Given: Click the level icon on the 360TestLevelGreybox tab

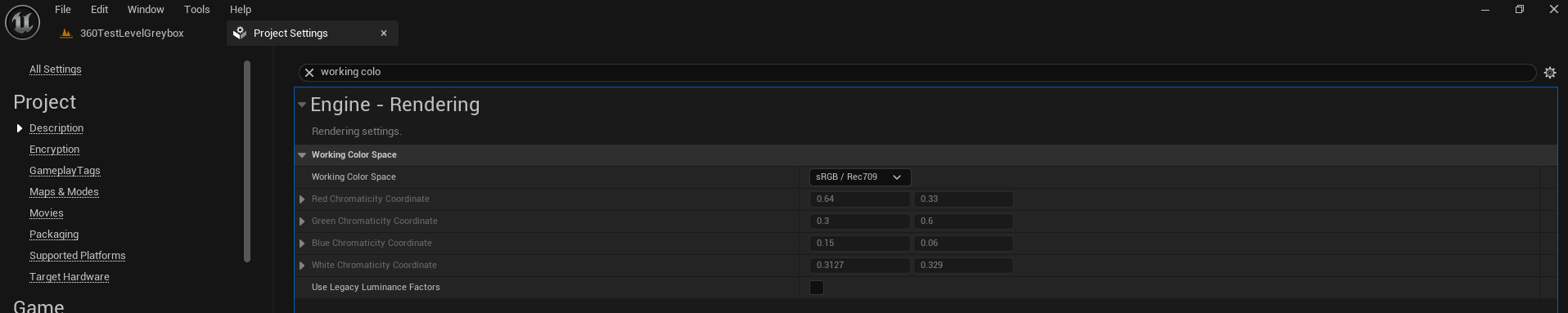Looking at the screenshot, I should click(x=66, y=34).
